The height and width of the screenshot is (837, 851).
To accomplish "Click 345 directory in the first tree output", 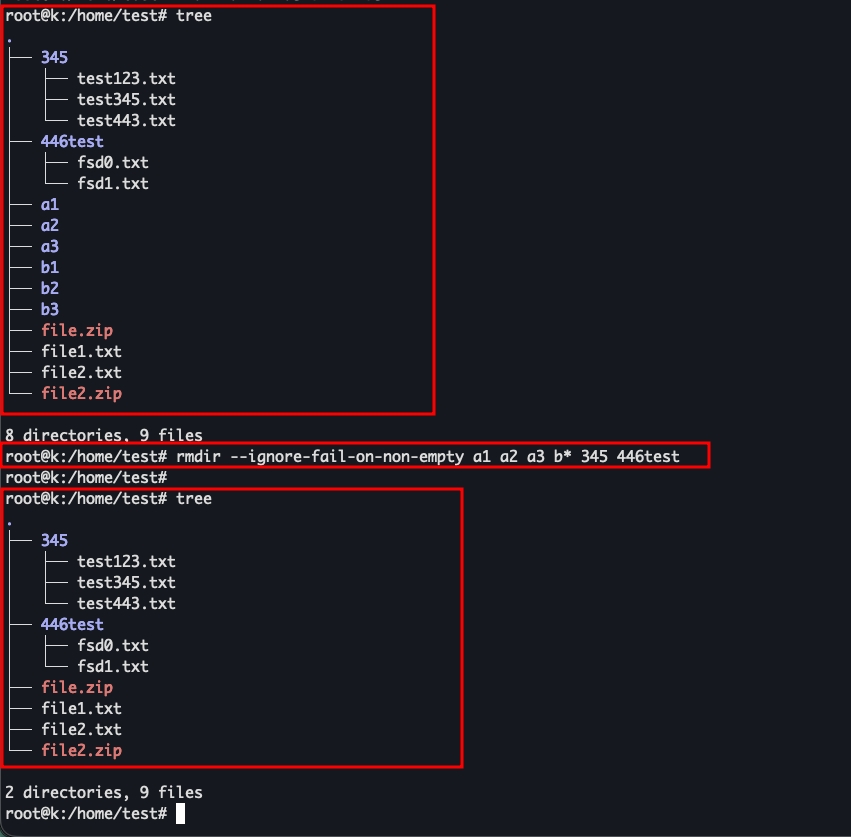I will [54, 58].
